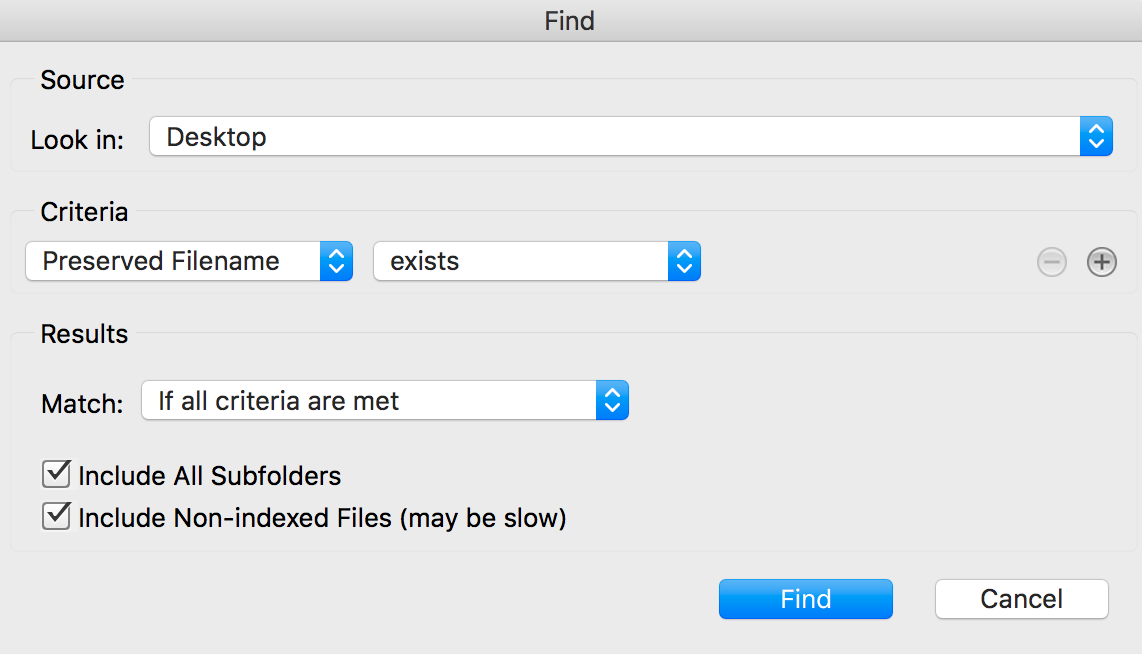Click the blue arrows on the Match popup
The width and height of the screenshot is (1142, 654).
pyautogui.click(x=612, y=402)
